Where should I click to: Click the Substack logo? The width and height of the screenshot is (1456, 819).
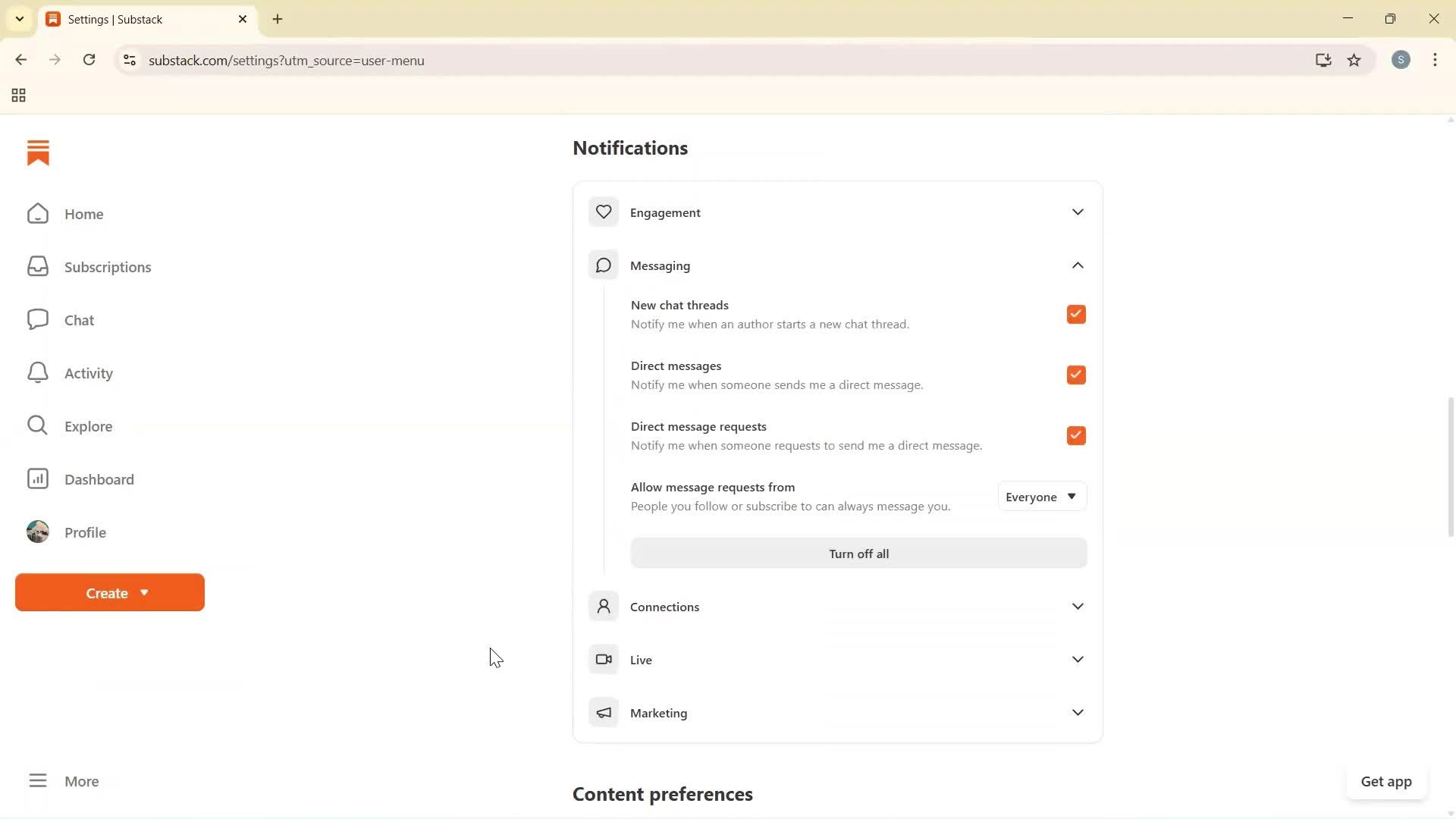pos(38,152)
